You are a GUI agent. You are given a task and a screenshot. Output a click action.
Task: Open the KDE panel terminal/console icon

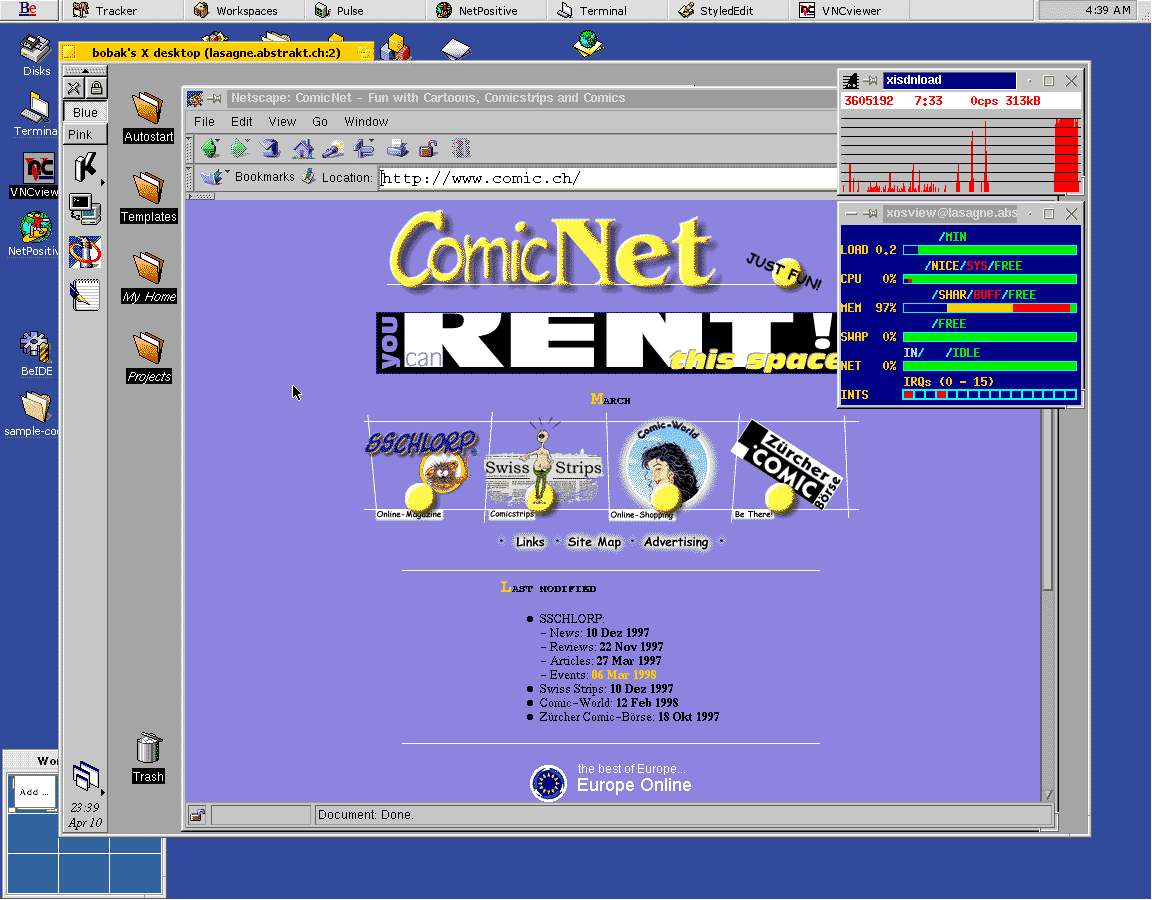click(x=85, y=209)
